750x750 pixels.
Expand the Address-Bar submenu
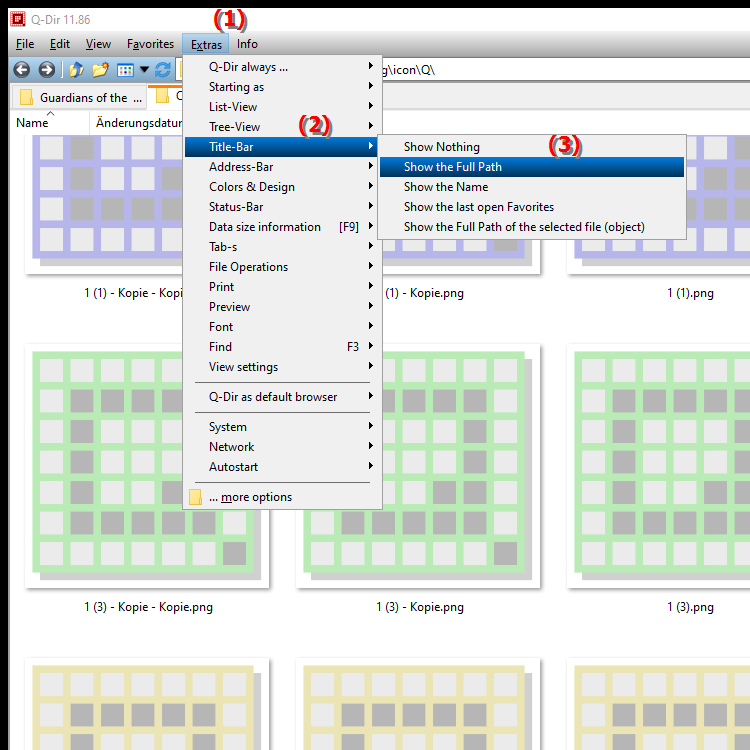282,167
